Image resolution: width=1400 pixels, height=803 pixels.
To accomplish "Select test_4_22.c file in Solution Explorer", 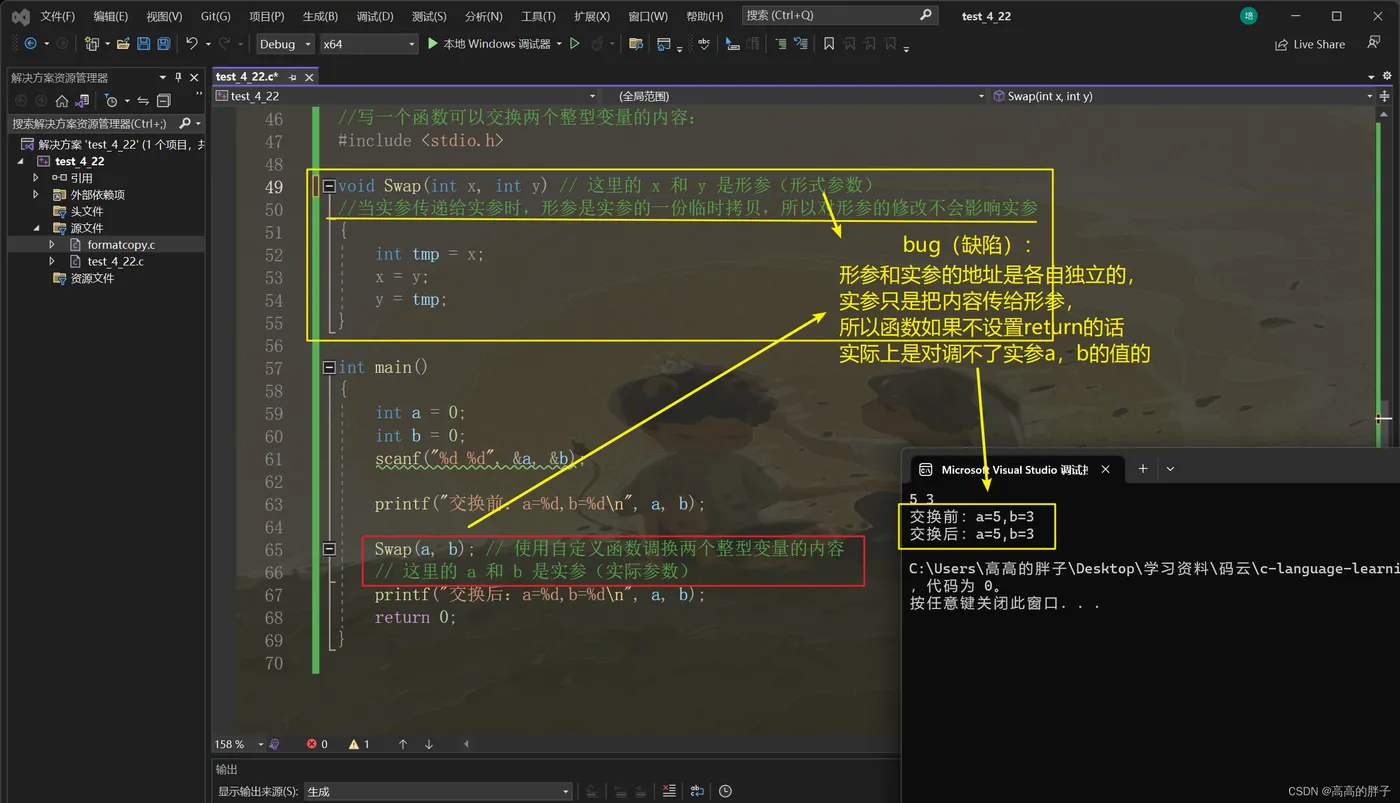I will click(x=115, y=261).
